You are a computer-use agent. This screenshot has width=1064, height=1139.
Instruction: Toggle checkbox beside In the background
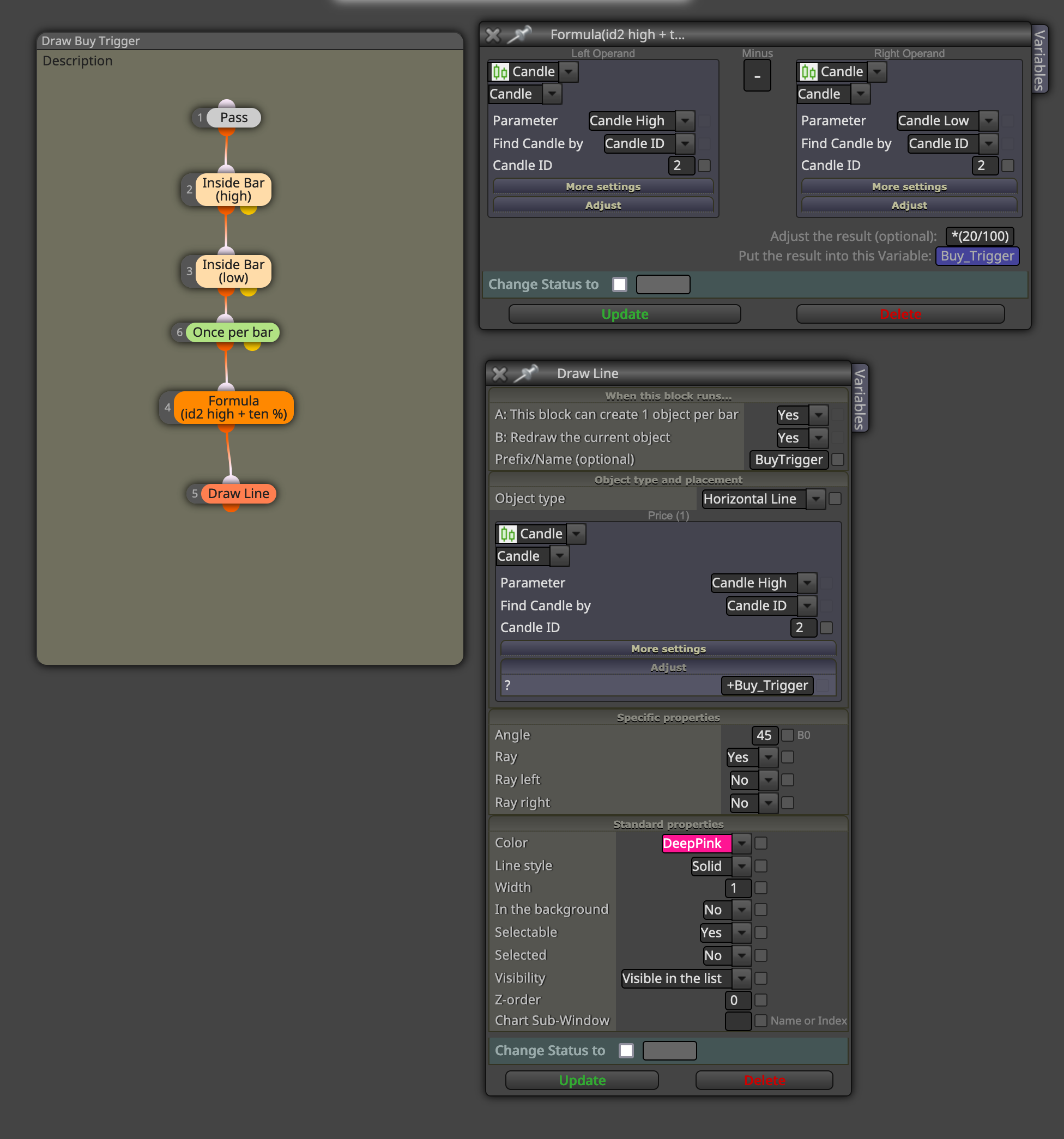coord(761,910)
